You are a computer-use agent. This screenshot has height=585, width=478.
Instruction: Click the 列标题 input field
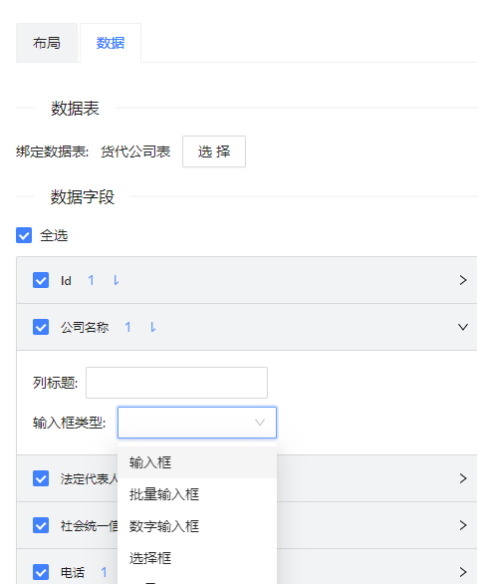pos(177,383)
